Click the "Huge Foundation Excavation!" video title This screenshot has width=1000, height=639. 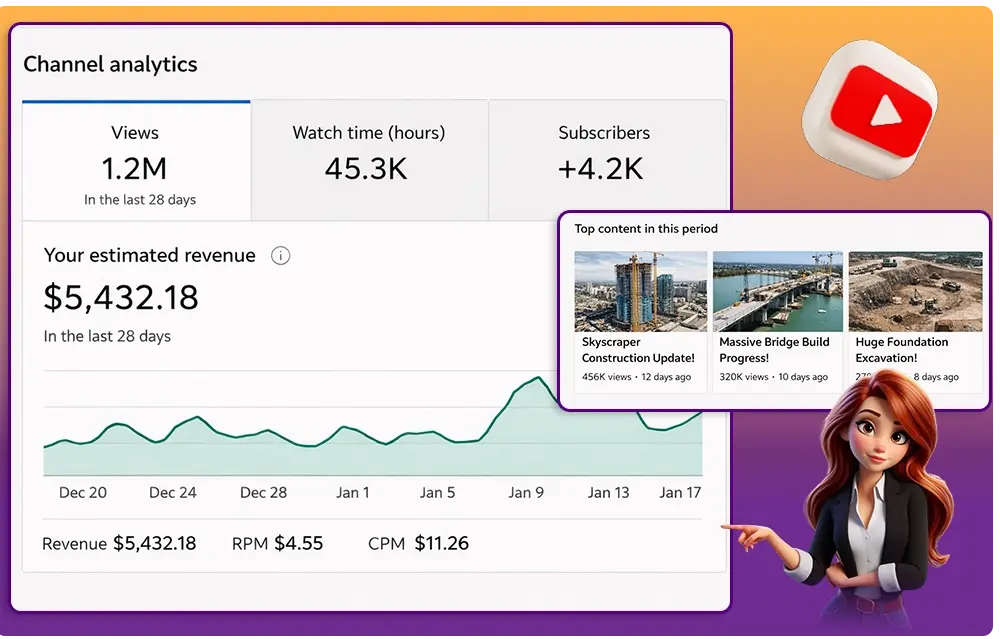pos(901,350)
